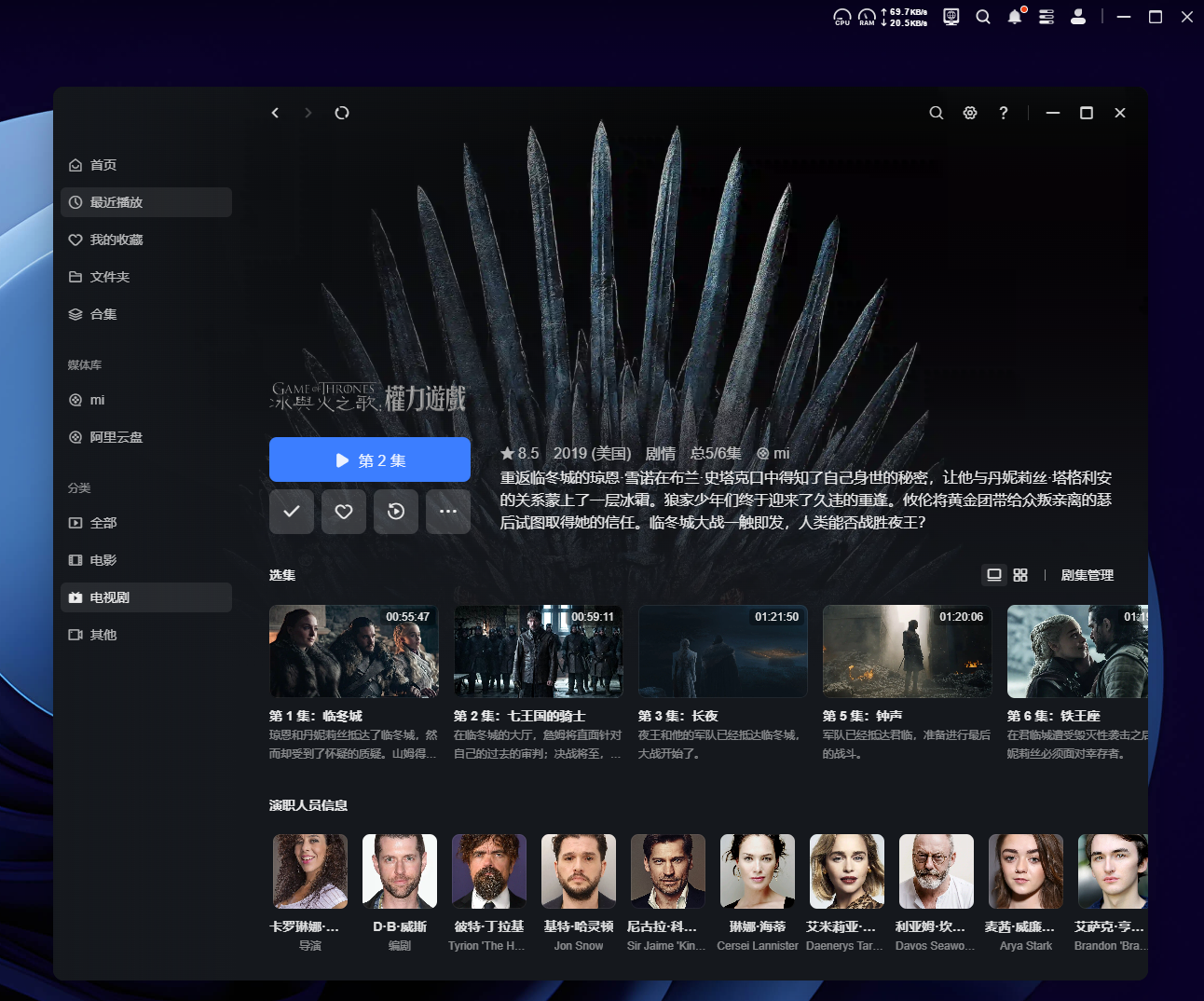Mark series as watched with checkmark
Screen dimensions: 1204x1001
pyautogui.click(x=292, y=512)
